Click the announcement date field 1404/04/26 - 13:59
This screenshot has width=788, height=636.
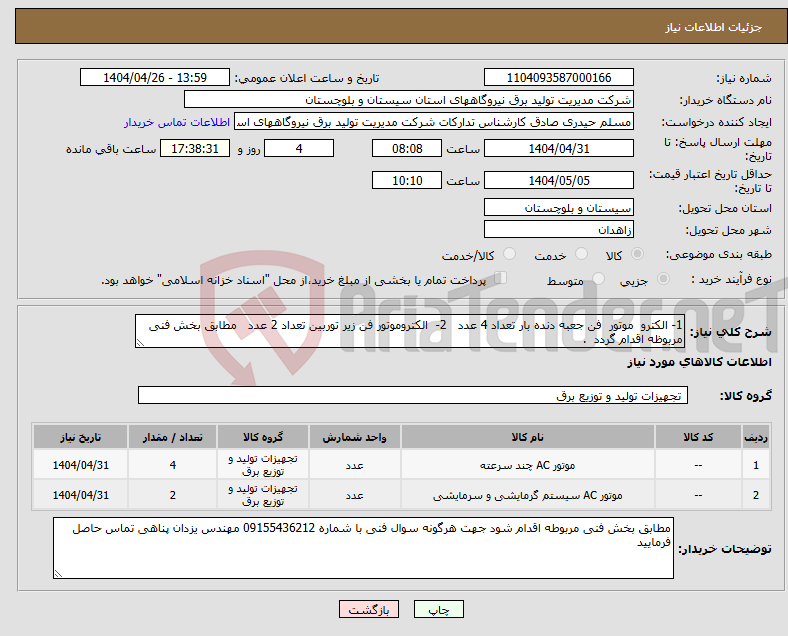tap(154, 77)
